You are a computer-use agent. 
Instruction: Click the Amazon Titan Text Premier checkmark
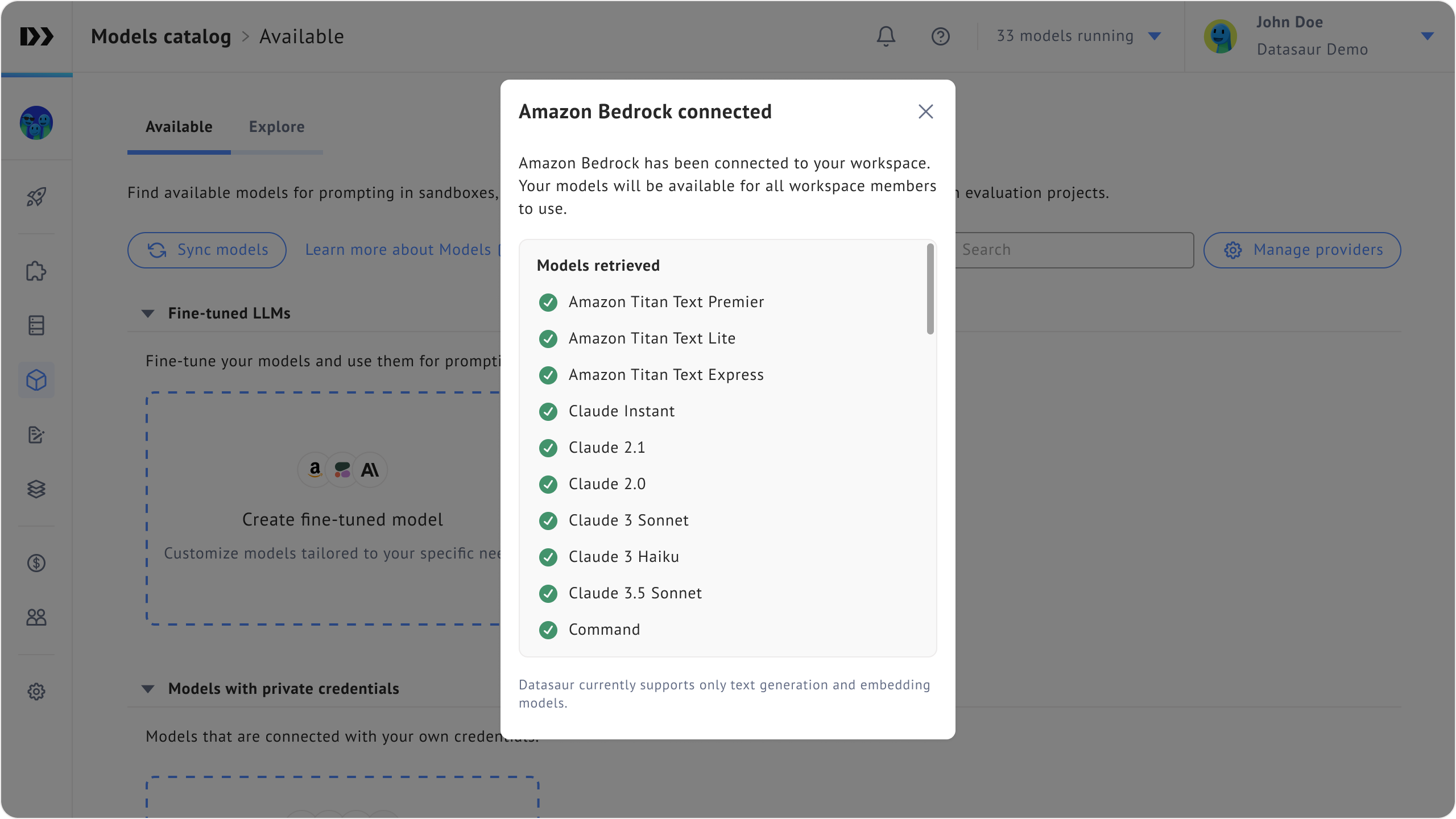[x=548, y=303]
